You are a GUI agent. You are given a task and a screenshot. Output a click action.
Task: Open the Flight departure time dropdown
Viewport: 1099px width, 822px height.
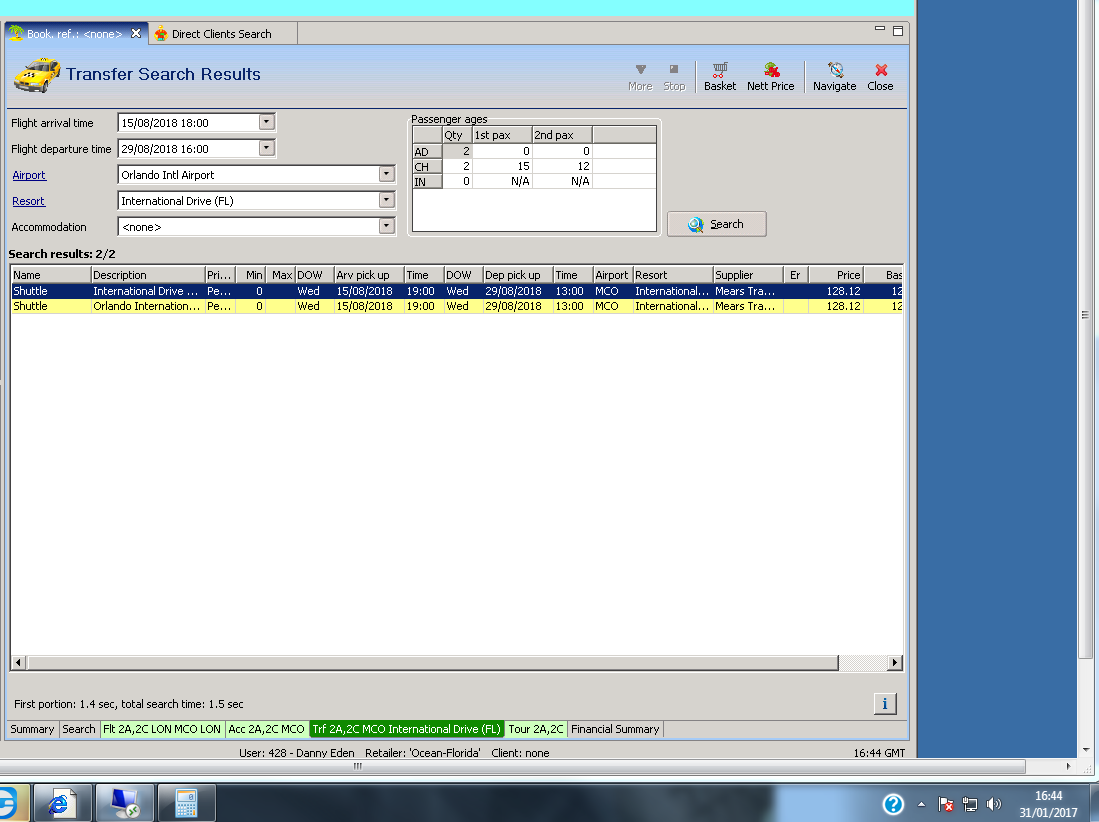266,148
